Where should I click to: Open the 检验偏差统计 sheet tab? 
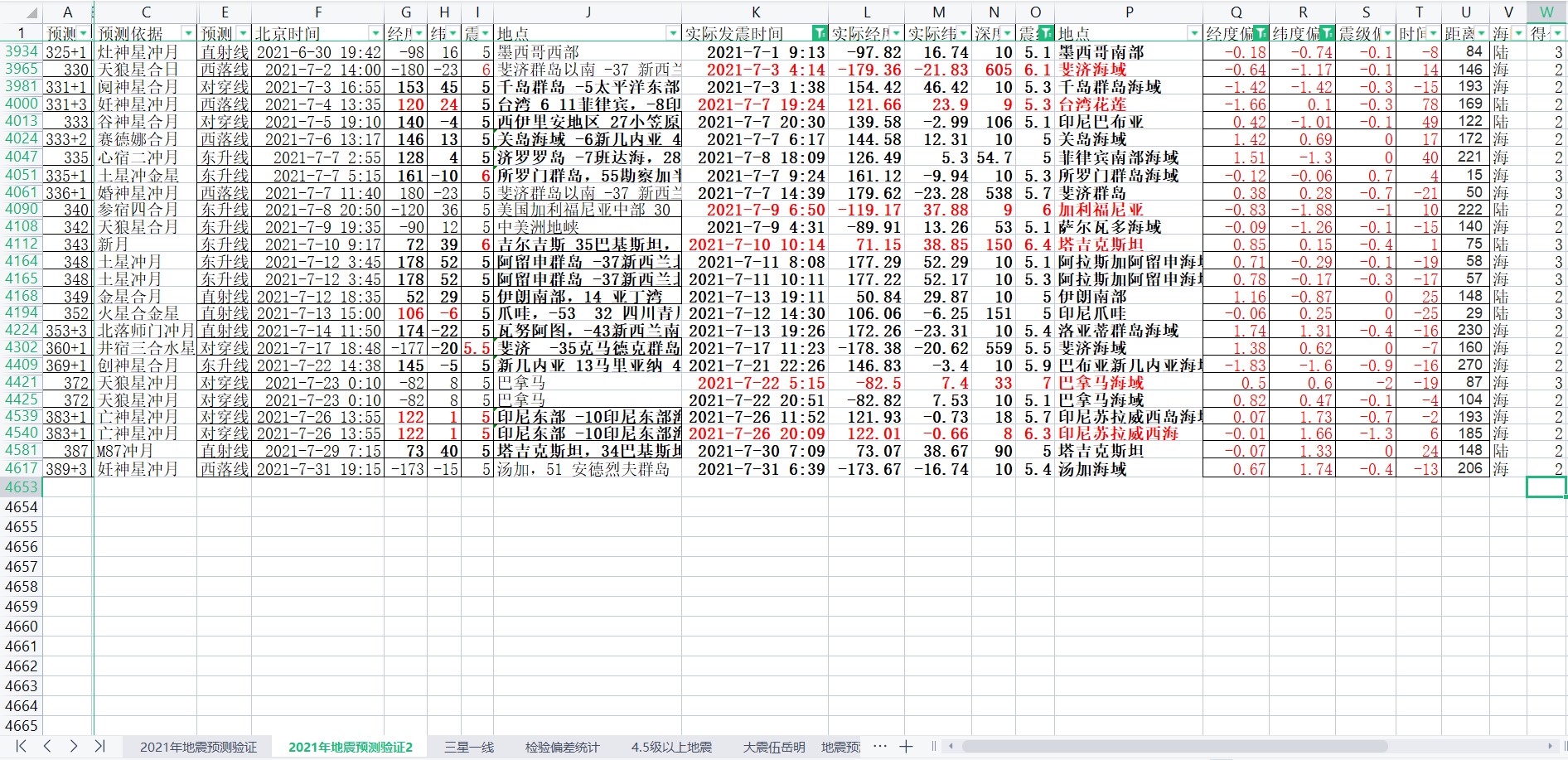coord(562,747)
